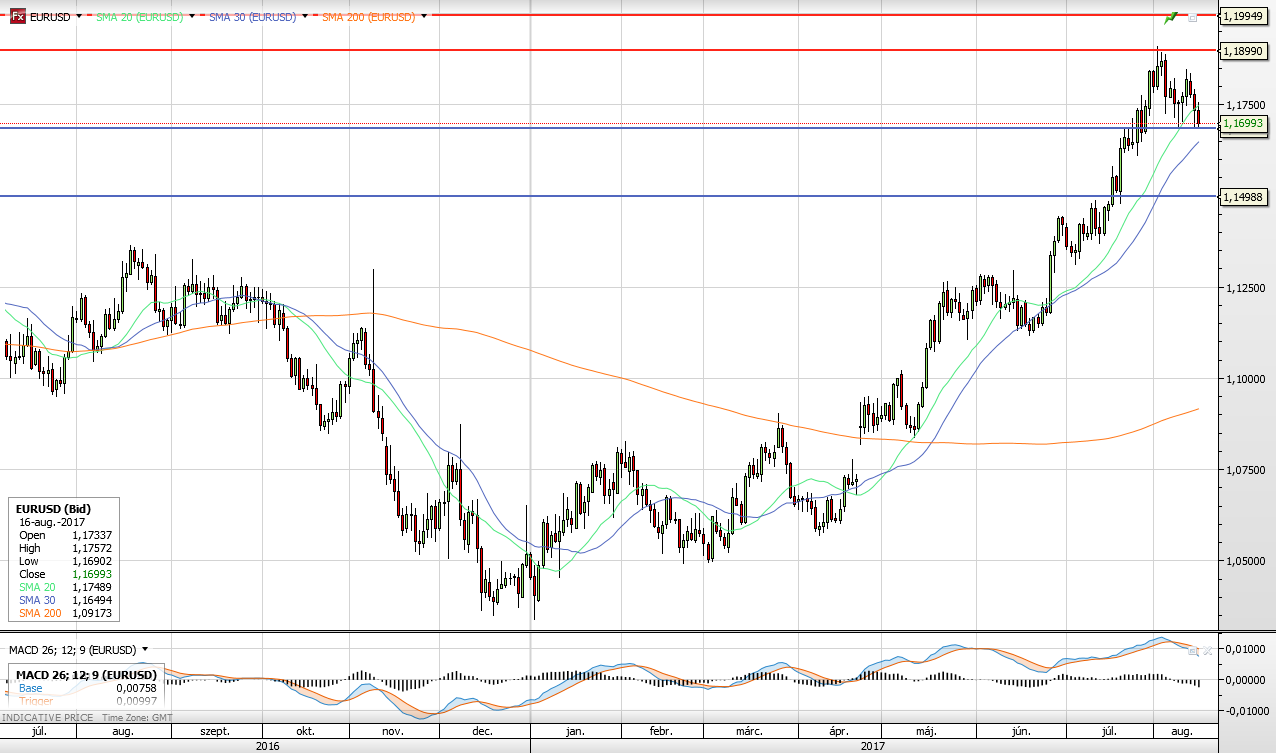Click the 1,19949 red line price tag
The height and width of the screenshot is (753, 1276).
pos(1243,16)
